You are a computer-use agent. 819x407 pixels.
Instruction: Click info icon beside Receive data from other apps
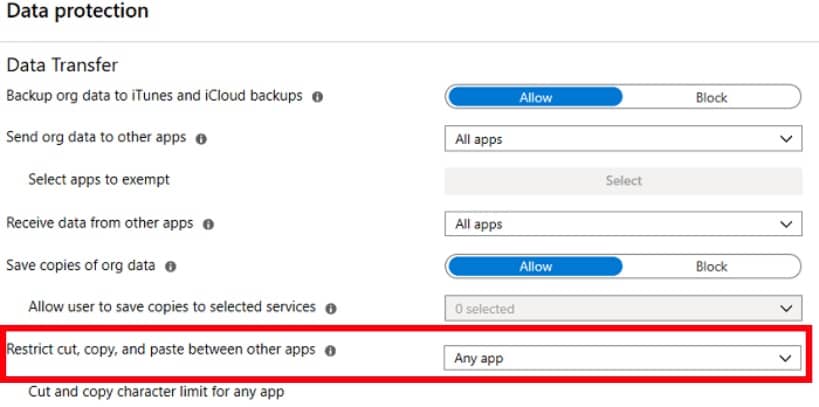(x=208, y=225)
